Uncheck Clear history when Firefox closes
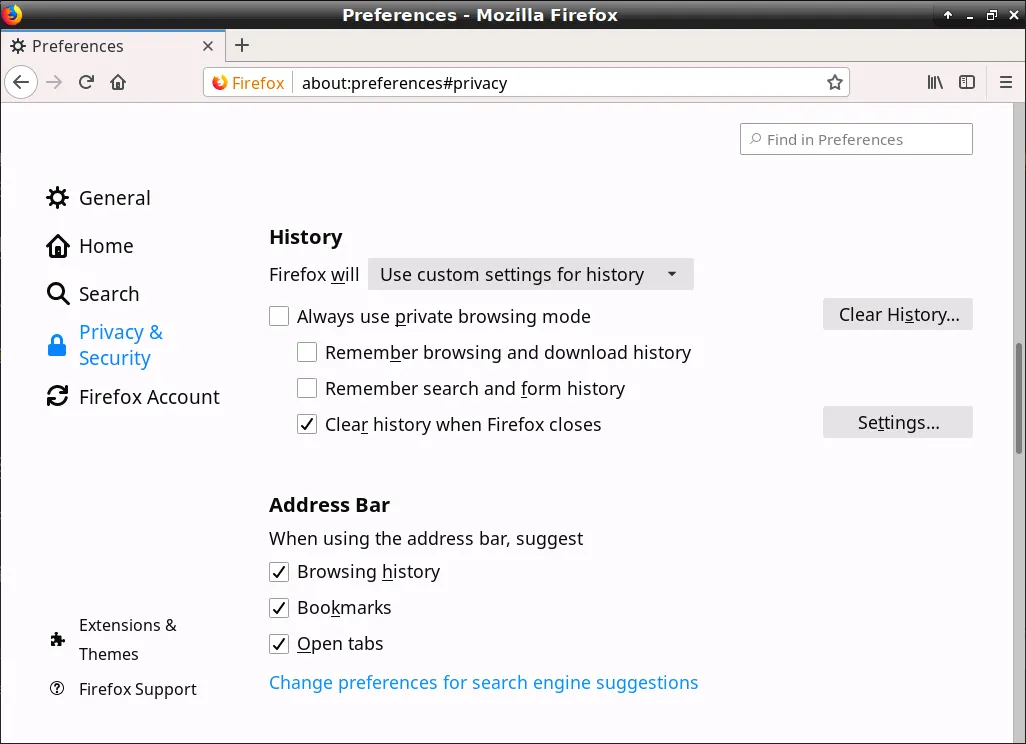Viewport: 1026px width, 744px height. (307, 424)
